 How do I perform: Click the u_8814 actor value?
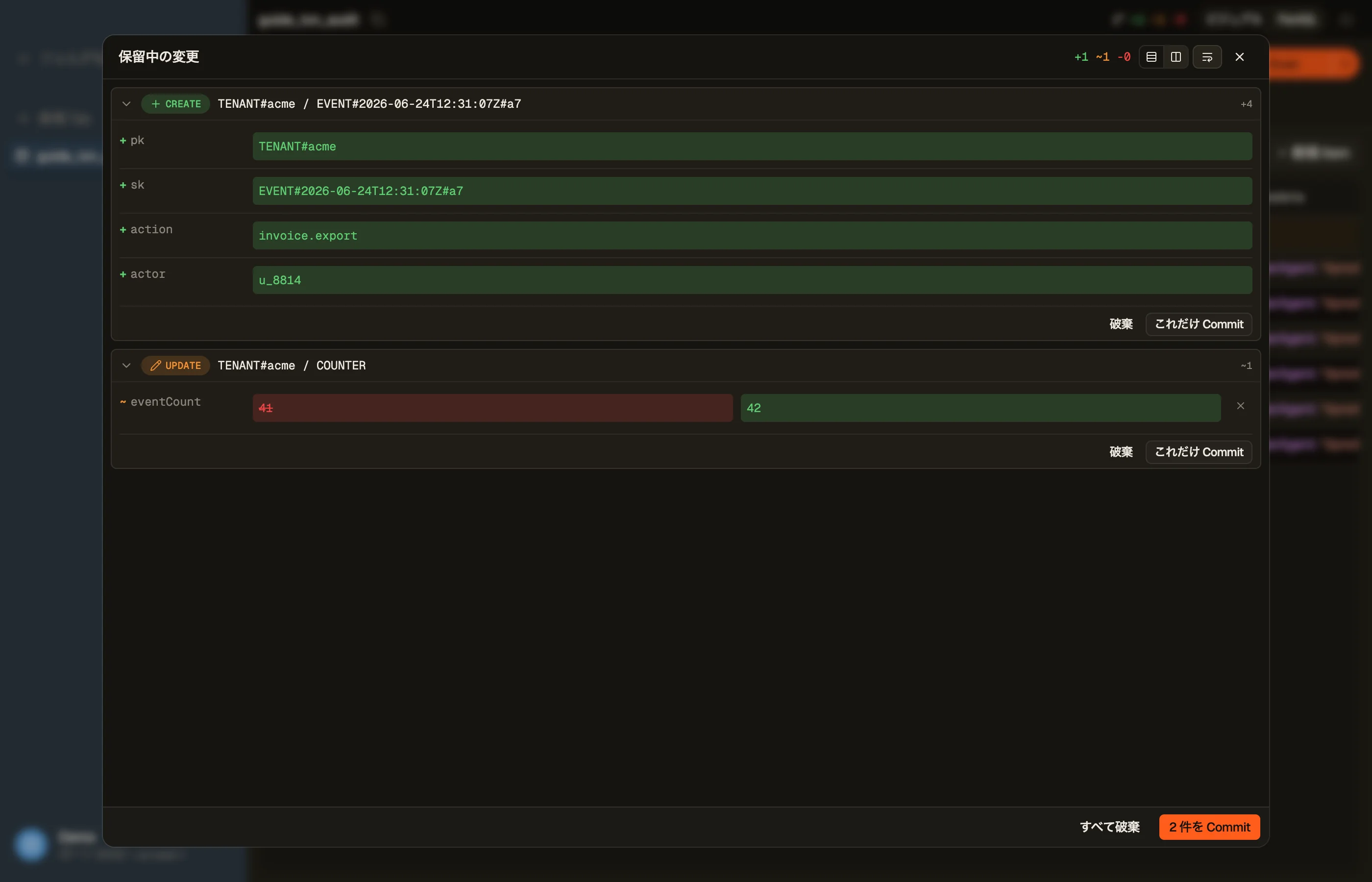pyautogui.click(x=753, y=280)
